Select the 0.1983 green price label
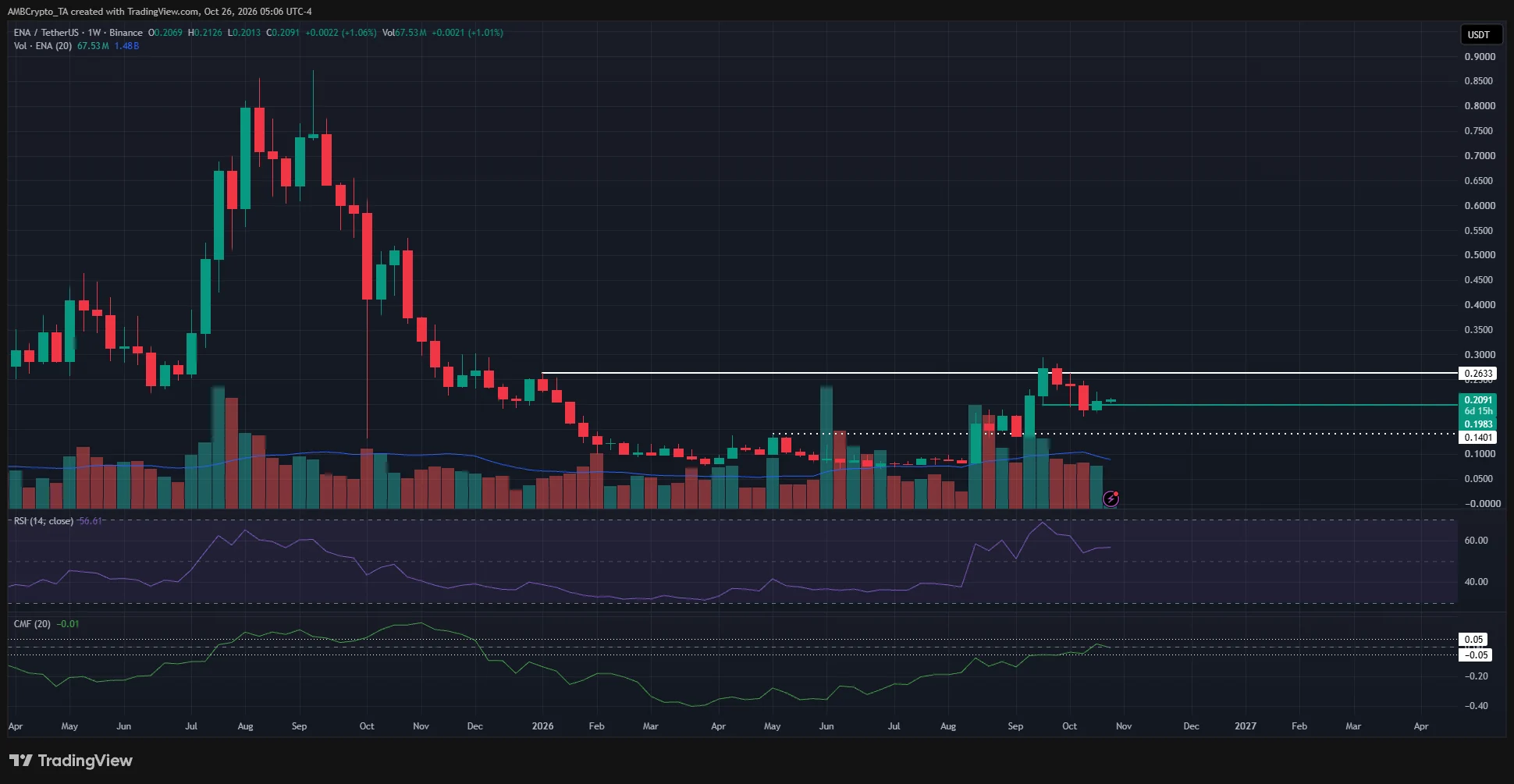This screenshot has height=784, width=1514. (x=1478, y=424)
